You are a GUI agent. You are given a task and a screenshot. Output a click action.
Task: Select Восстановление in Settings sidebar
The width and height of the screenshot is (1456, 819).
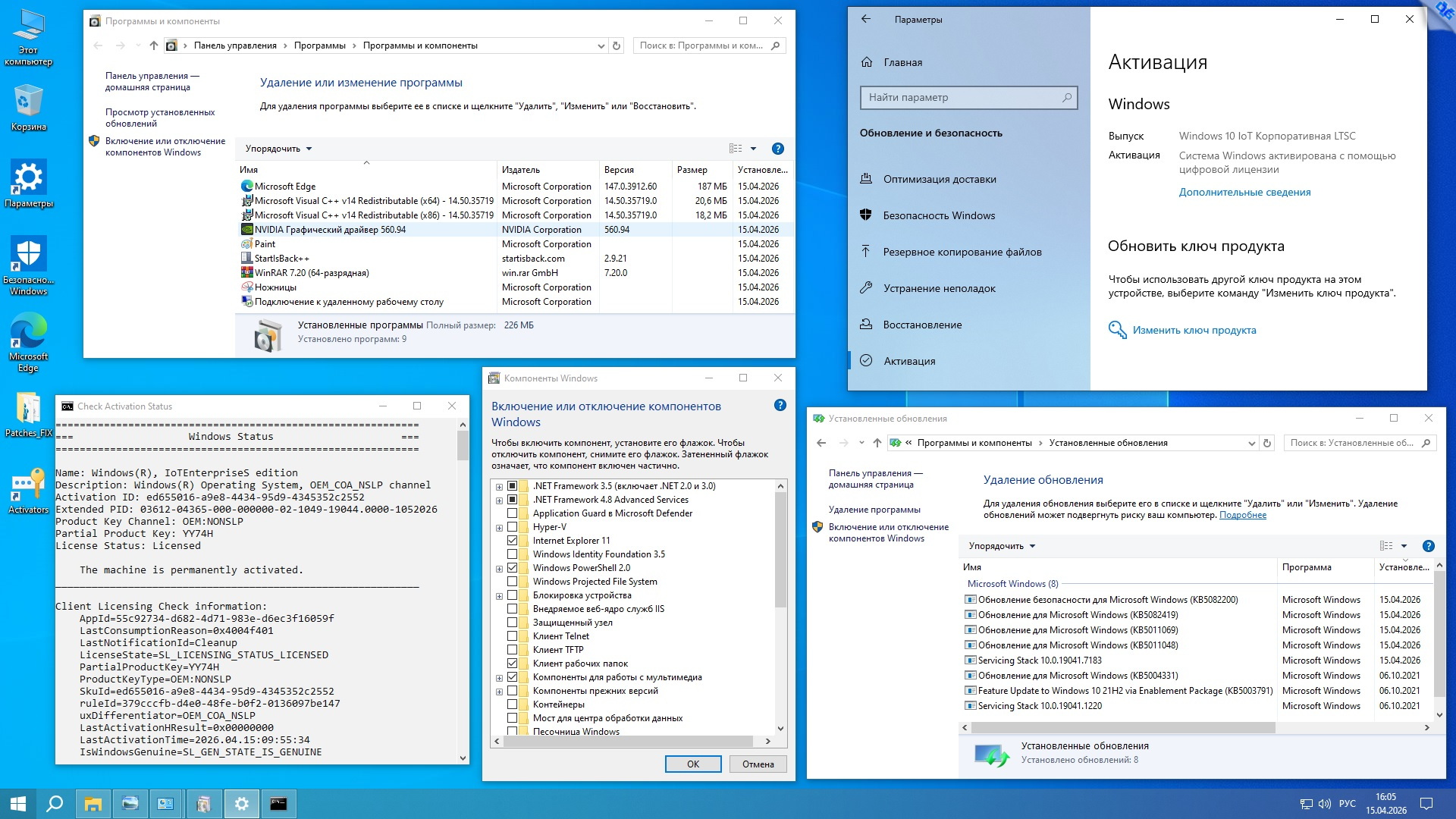[x=922, y=325]
